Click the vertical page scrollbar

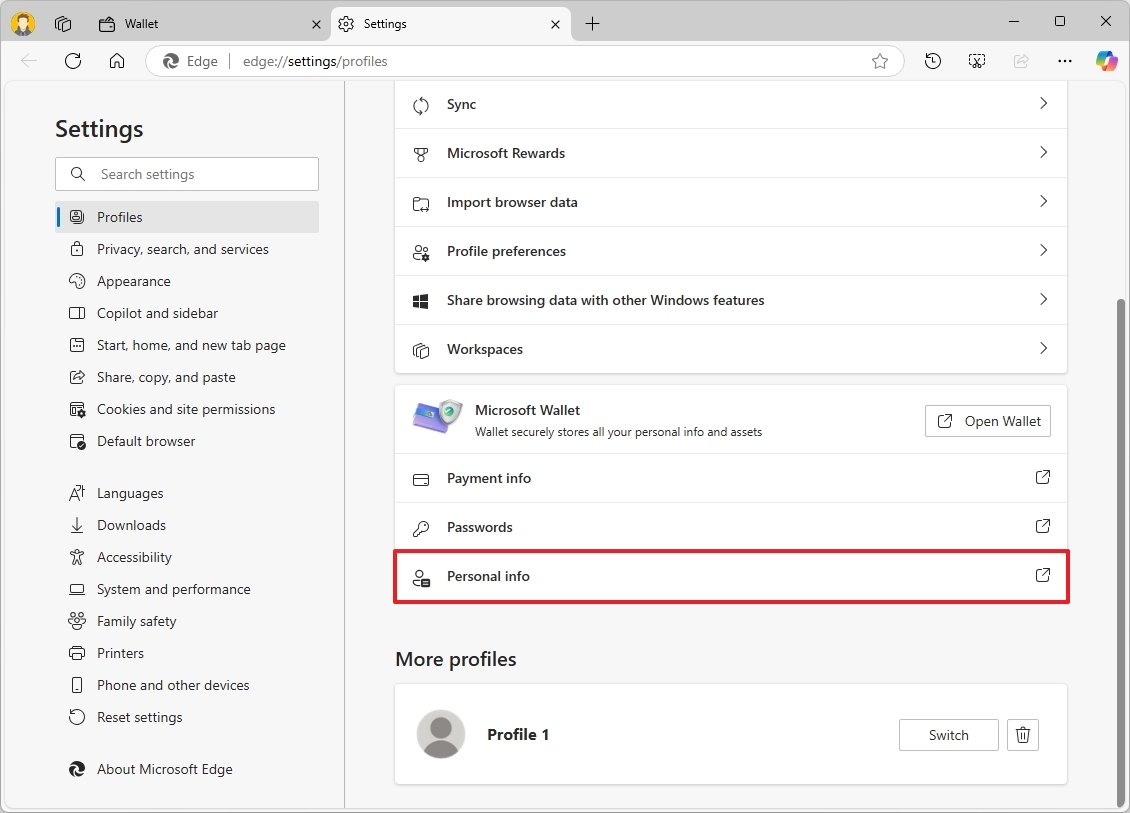1121,551
